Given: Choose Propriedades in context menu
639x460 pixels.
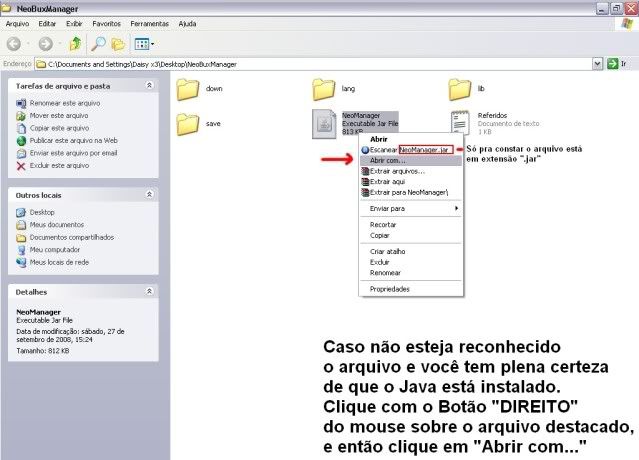Looking at the screenshot, I should pyautogui.click(x=411, y=289).
